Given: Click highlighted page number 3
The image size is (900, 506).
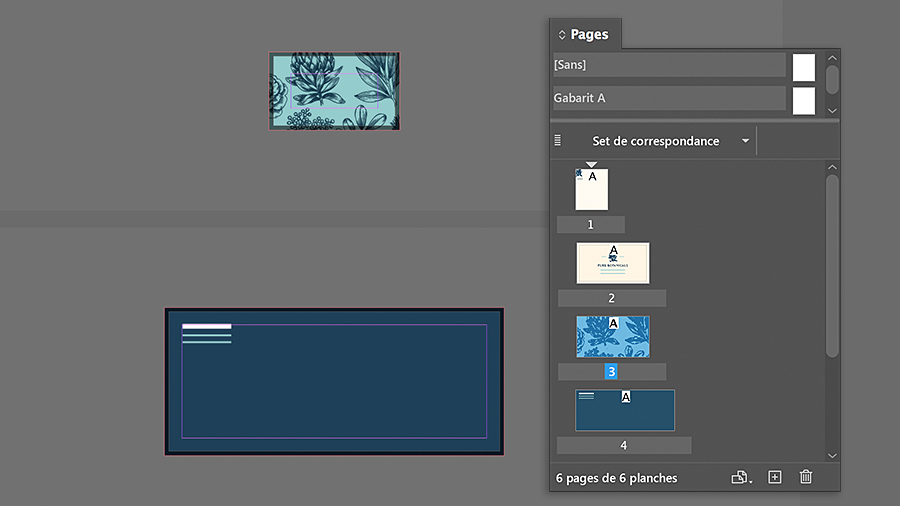Looking at the screenshot, I should coord(611,372).
